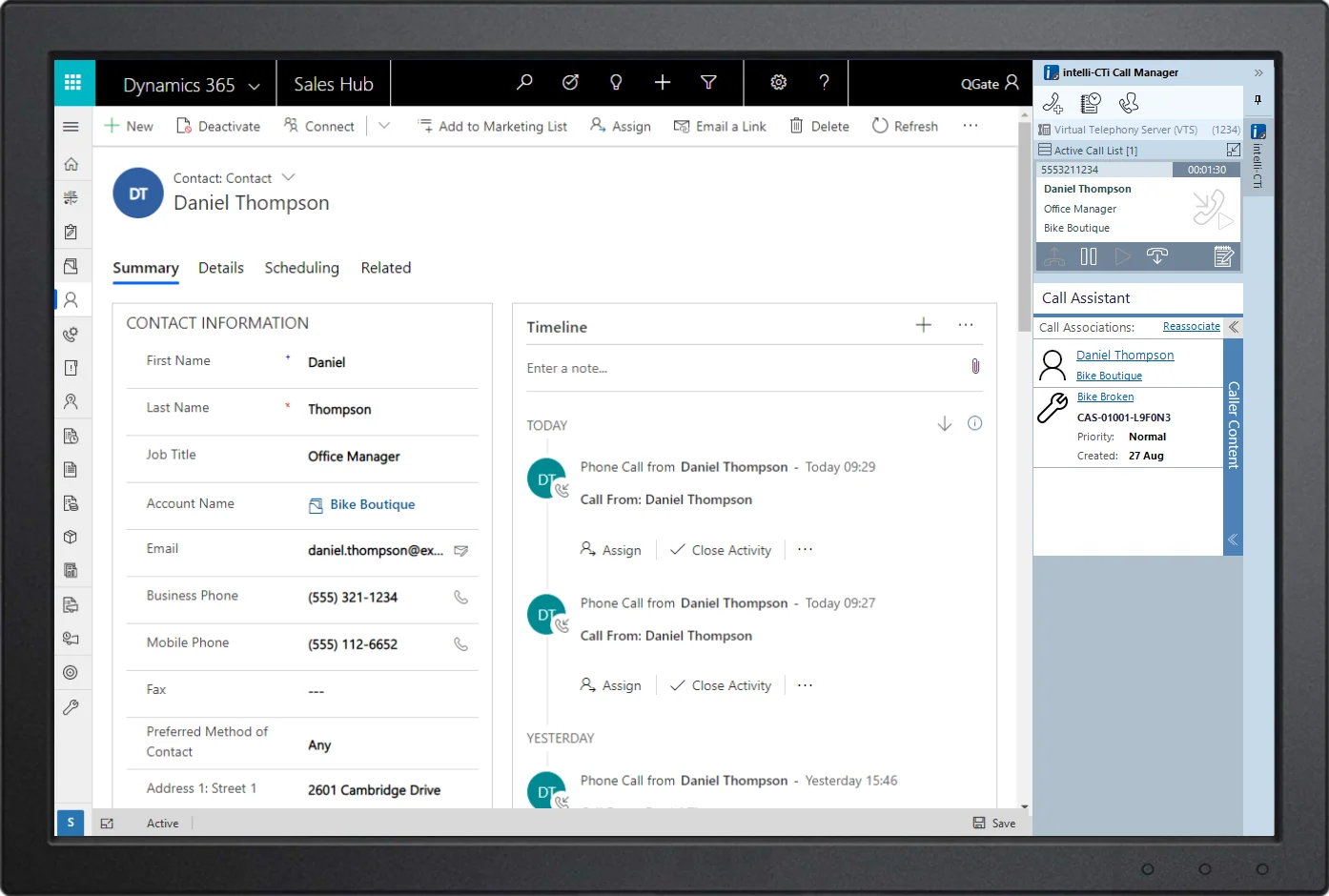Close Activity for the 09:29 phone call
Viewport: 1329px width, 896px height.
click(721, 550)
